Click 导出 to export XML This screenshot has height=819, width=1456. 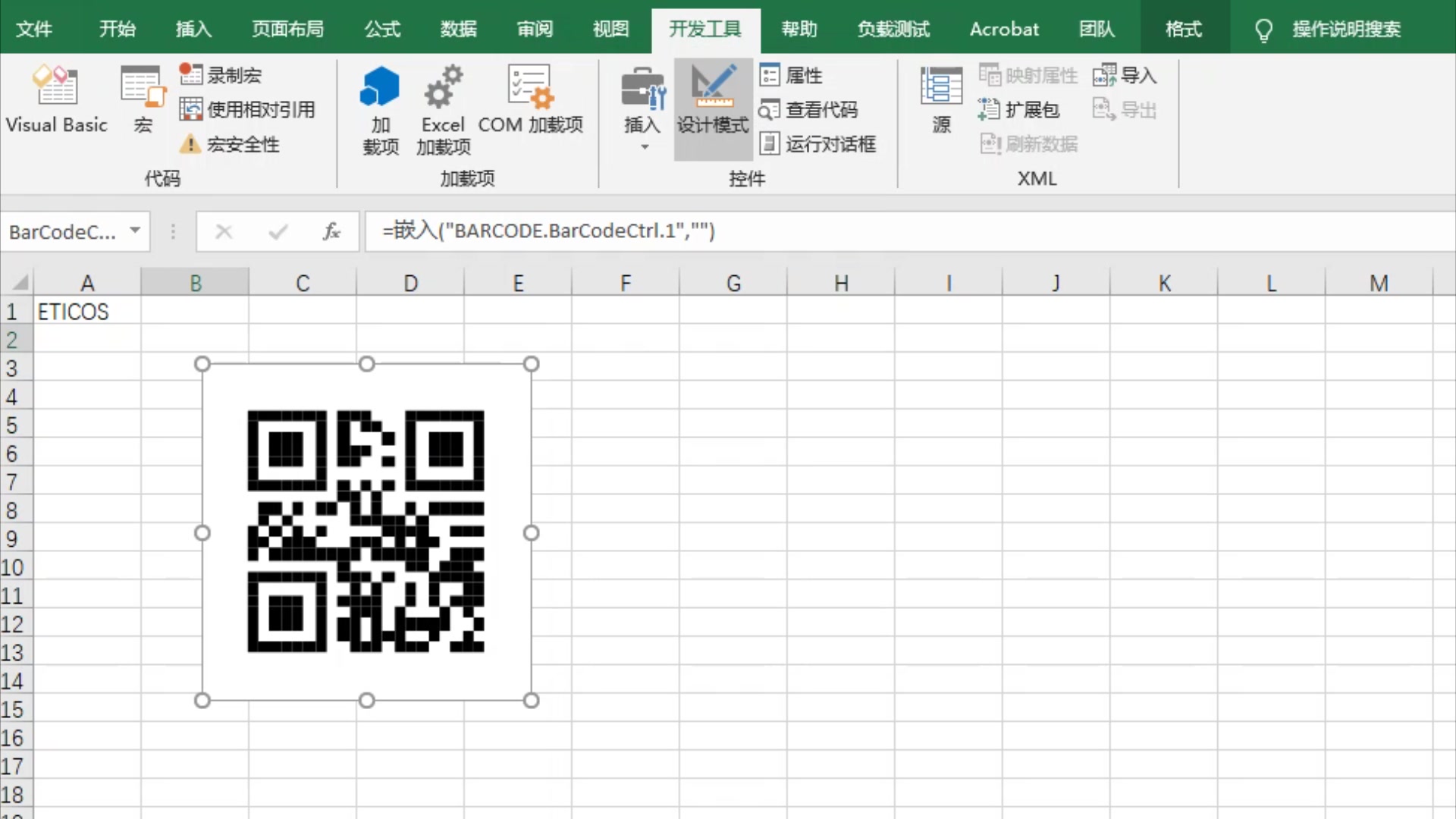click(x=1125, y=110)
